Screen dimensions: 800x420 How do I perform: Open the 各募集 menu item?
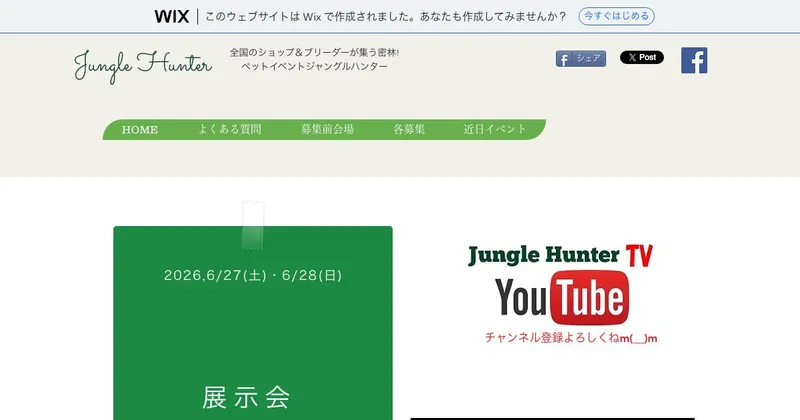click(409, 130)
